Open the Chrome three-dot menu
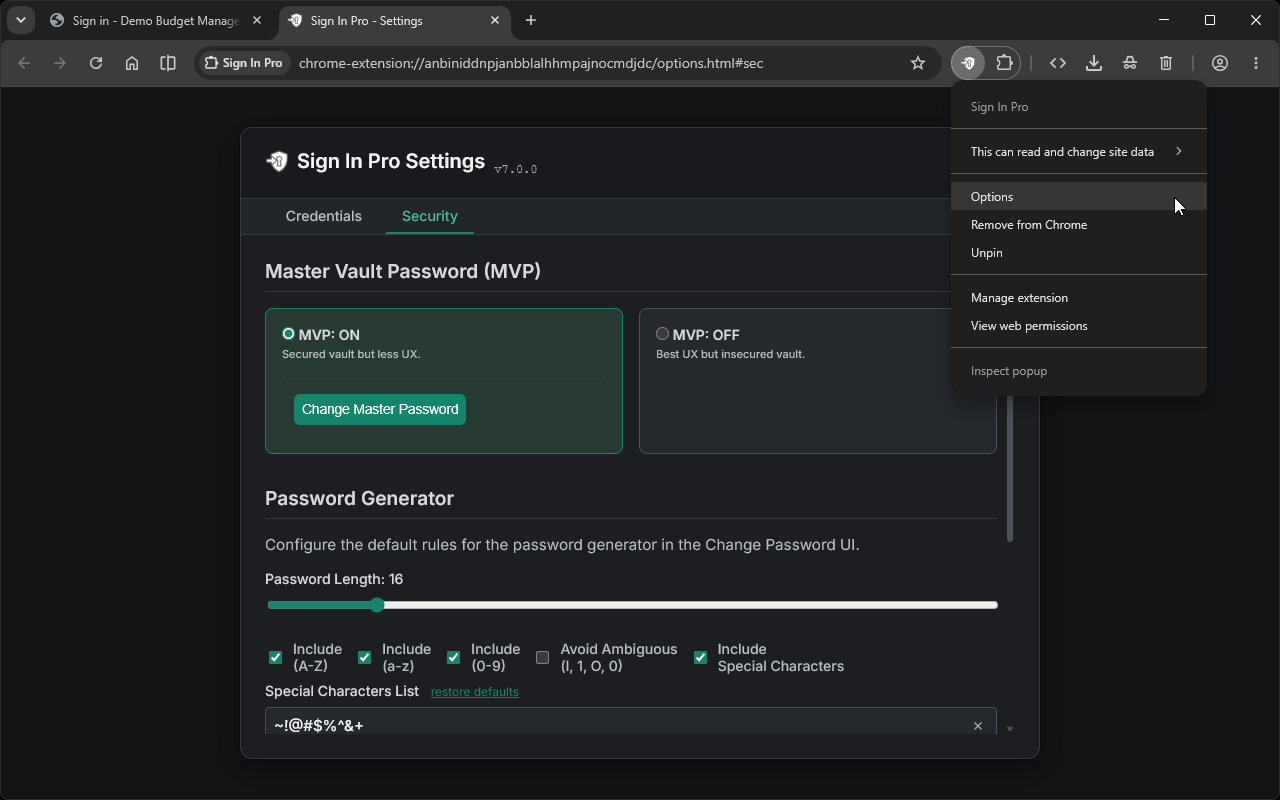 pos(1256,63)
